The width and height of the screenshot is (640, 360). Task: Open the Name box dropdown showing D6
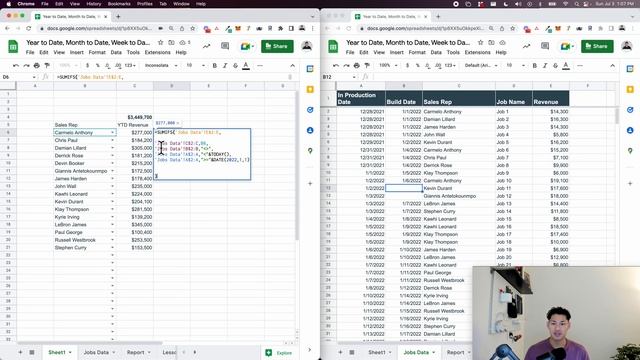34,77
